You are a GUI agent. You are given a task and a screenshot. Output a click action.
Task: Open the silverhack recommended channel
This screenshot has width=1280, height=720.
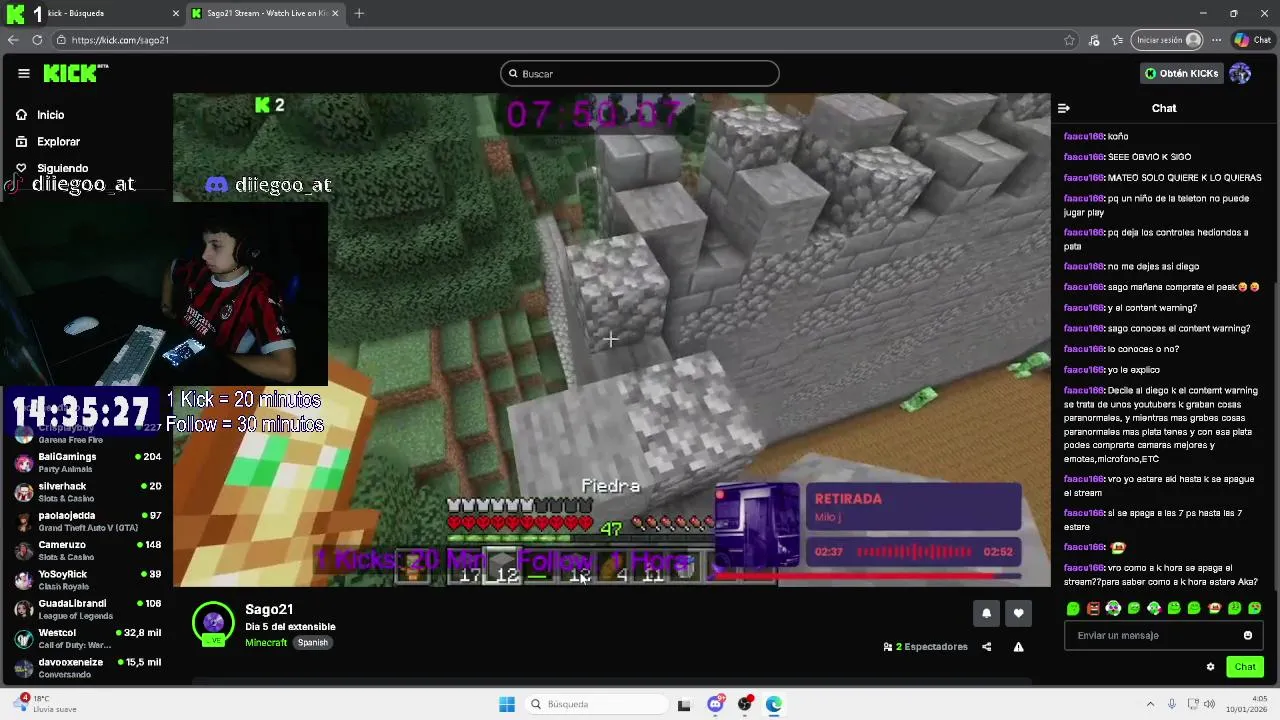point(87,492)
